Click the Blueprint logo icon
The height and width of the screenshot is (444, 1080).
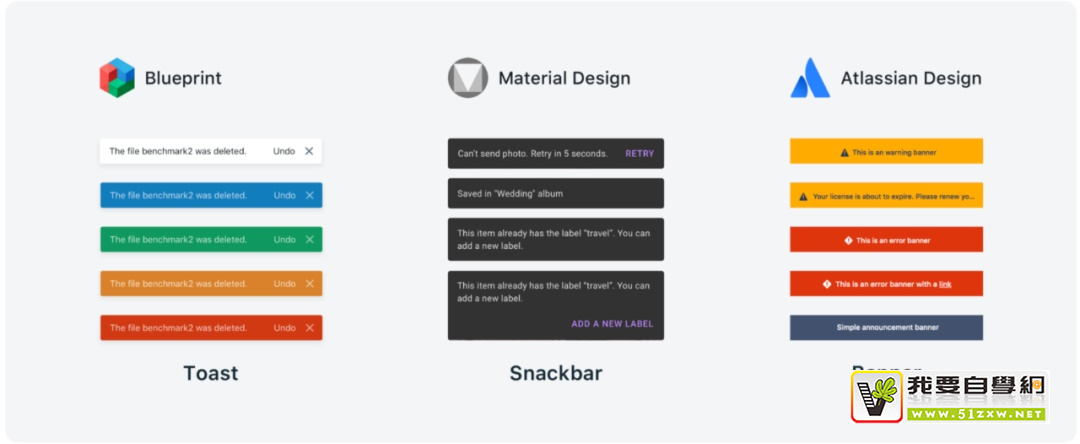tap(117, 78)
